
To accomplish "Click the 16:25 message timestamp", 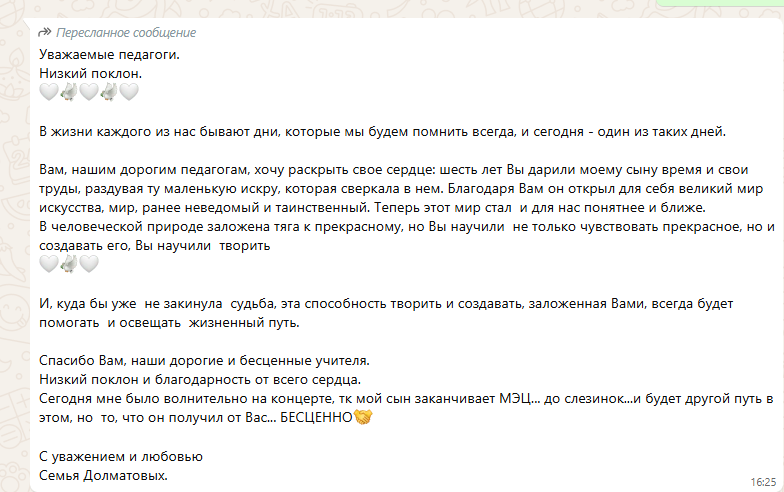I will (x=764, y=482).
